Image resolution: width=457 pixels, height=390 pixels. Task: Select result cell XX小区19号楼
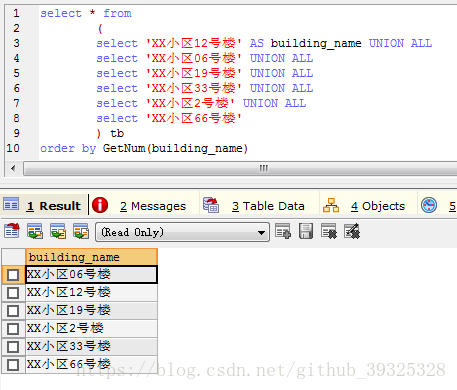(x=91, y=311)
